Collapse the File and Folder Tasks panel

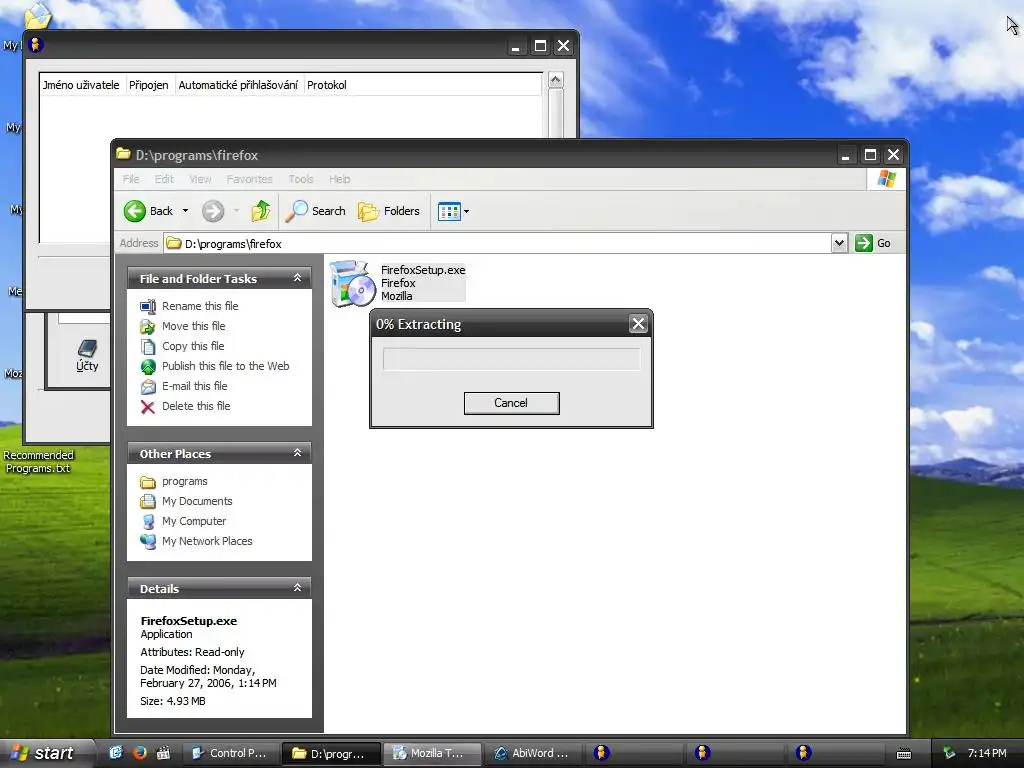[297, 278]
